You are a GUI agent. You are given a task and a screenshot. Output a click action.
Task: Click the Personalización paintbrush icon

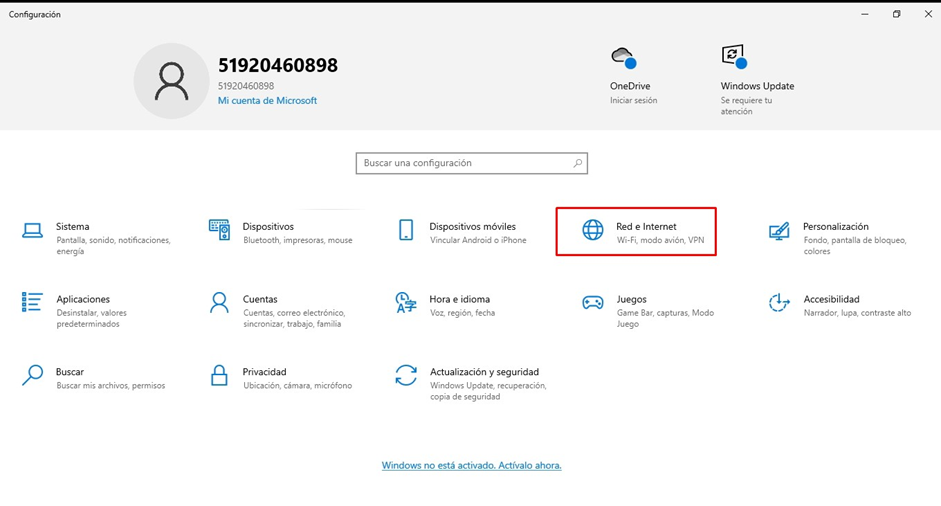tap(779, 231)
